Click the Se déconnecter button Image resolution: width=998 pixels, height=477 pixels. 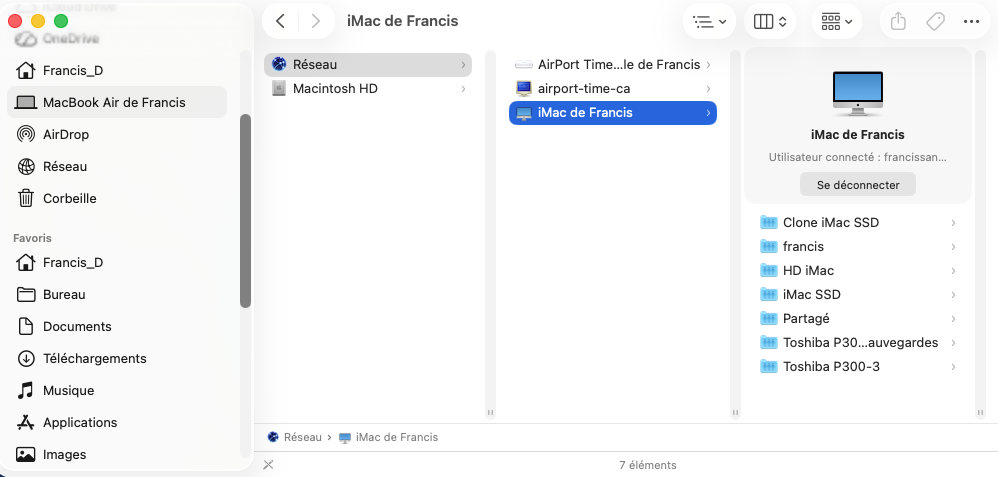tap(858, 185)
